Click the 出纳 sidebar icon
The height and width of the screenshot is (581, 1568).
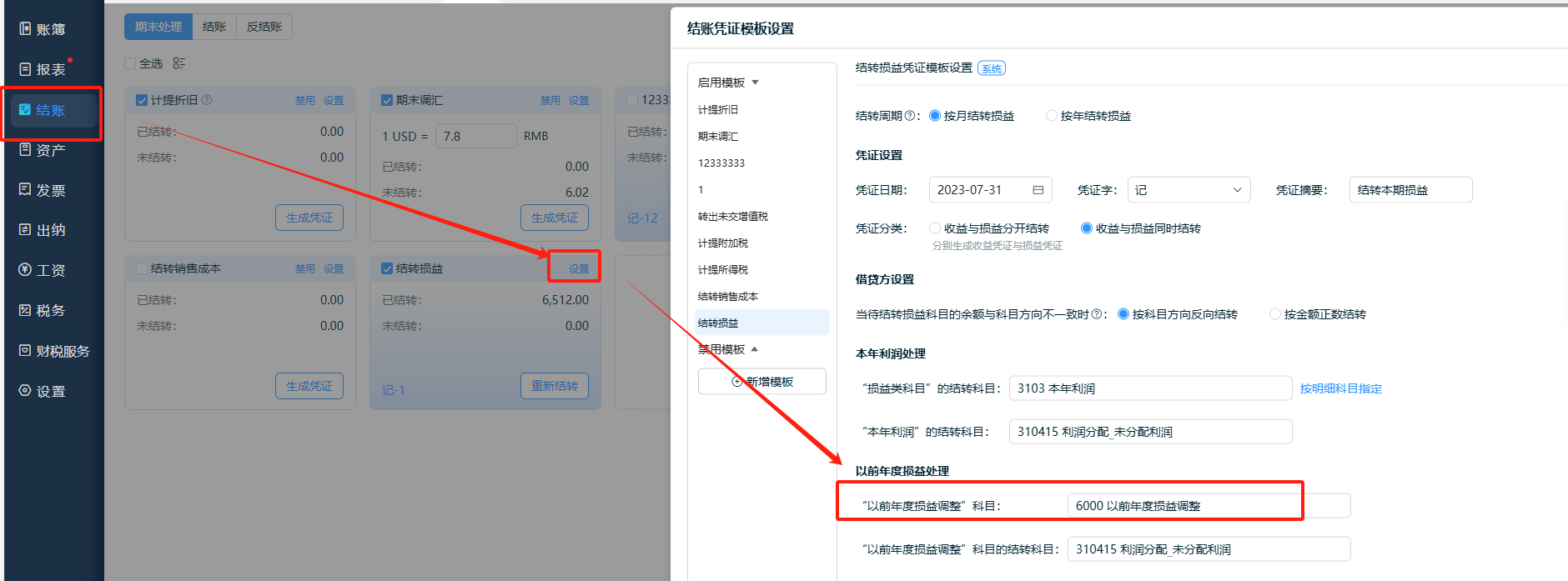(x=25, y=230)
